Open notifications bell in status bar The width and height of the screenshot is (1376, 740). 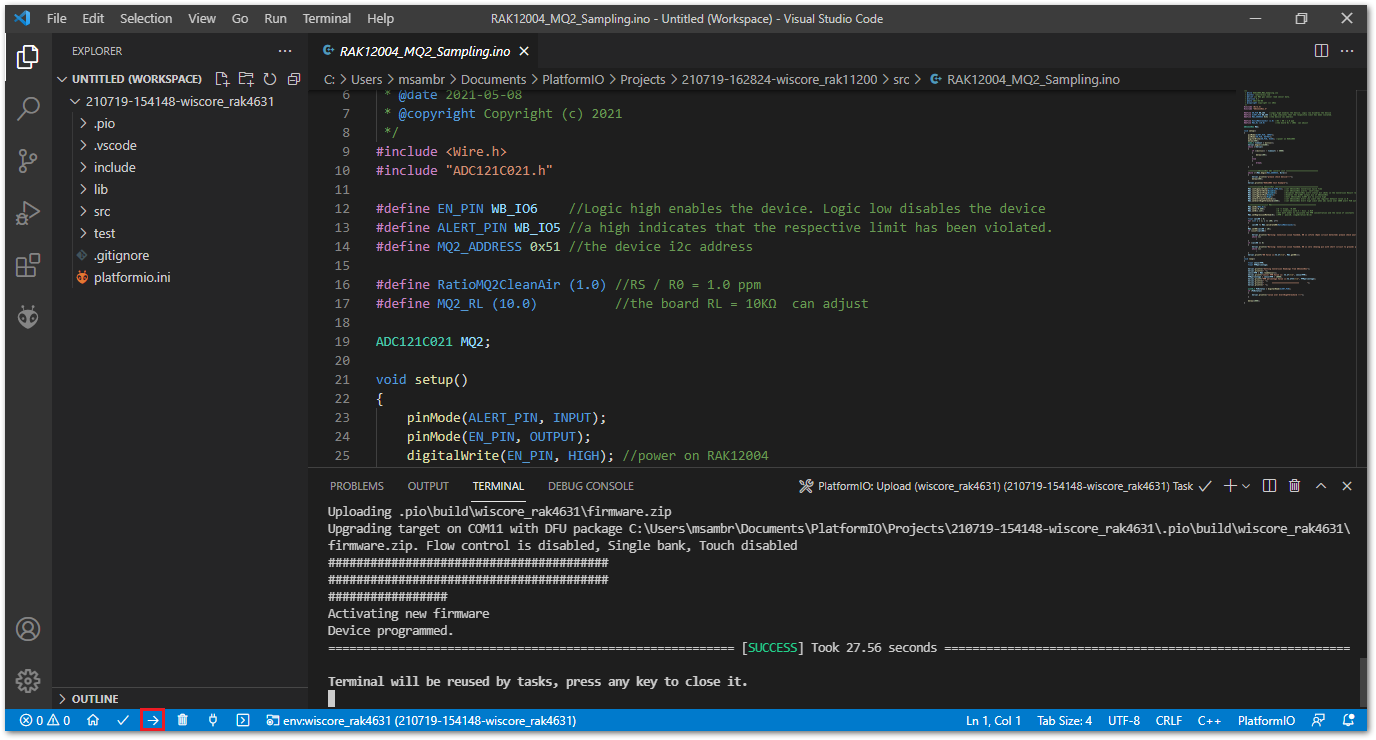click(1349, 720)
